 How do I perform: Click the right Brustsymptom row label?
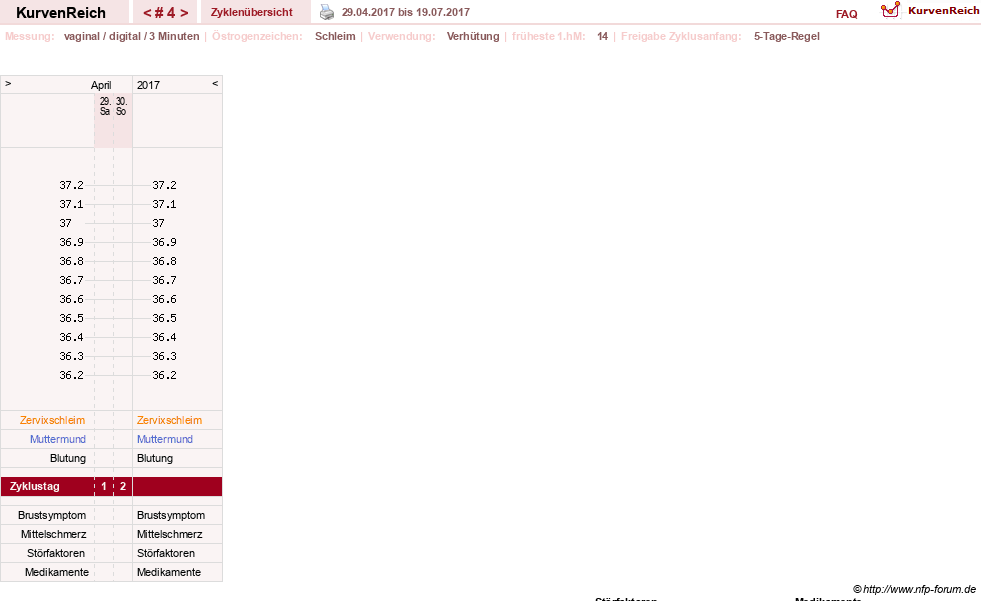coord(171,515)
